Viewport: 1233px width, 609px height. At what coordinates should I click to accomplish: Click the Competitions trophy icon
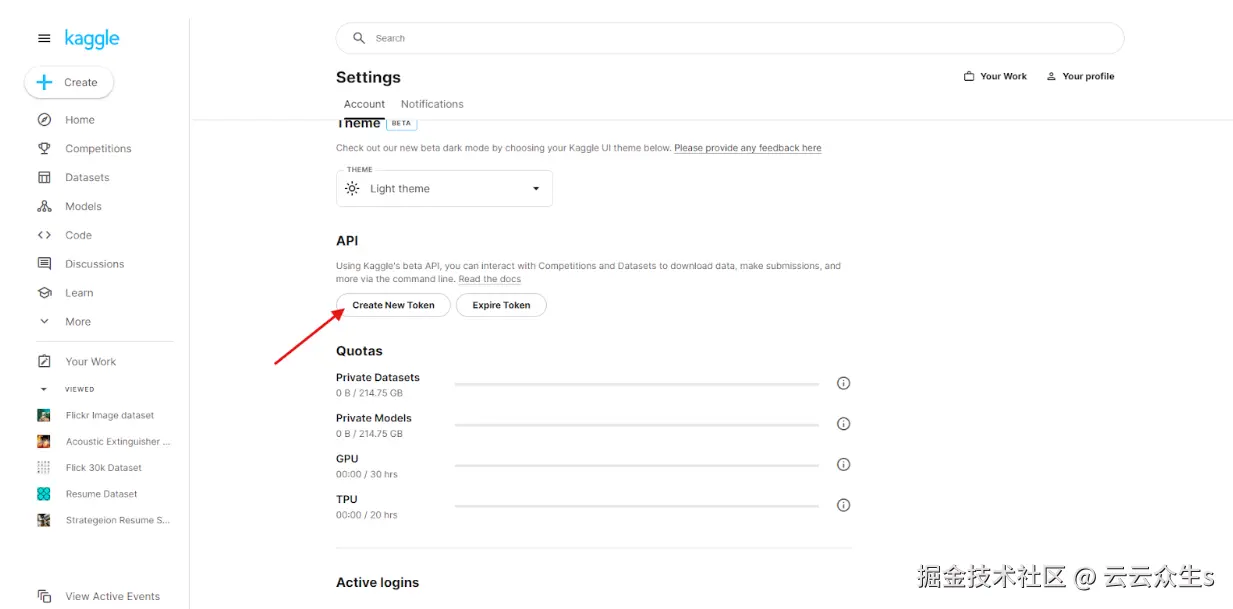point(44,149)
